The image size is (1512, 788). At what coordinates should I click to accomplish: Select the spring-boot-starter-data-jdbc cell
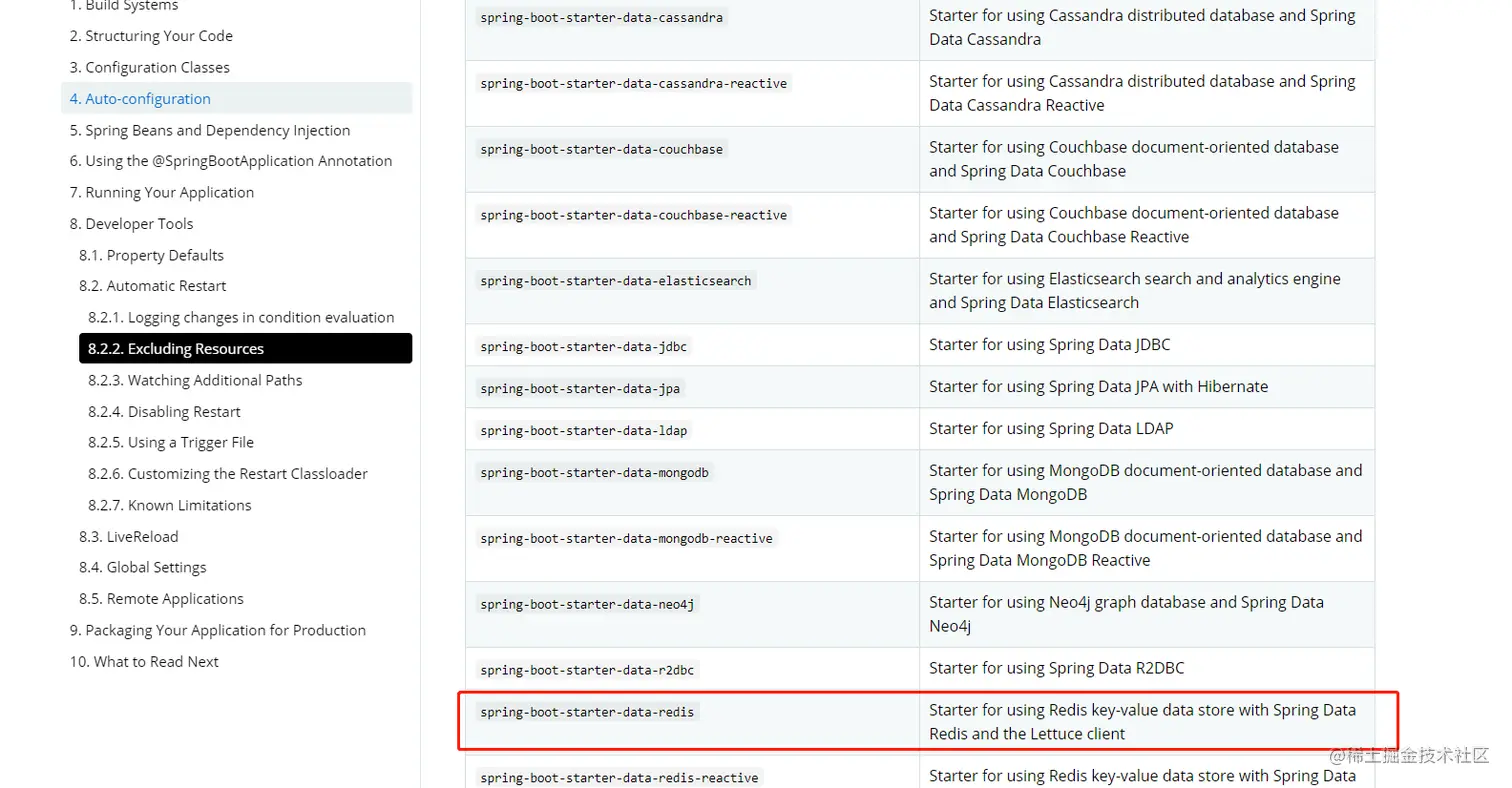[692, 345]
